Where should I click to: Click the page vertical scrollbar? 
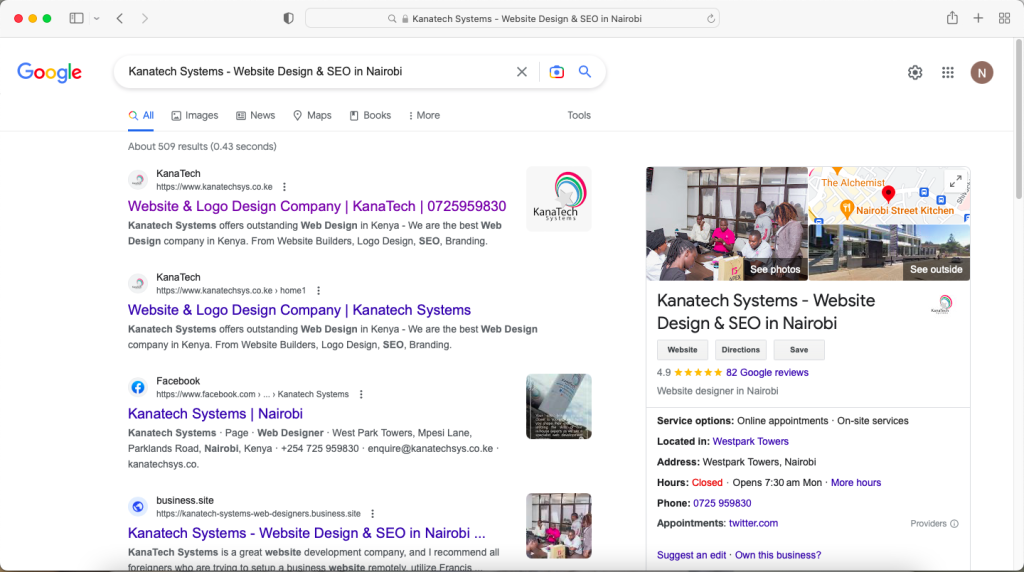[1018, 119]
